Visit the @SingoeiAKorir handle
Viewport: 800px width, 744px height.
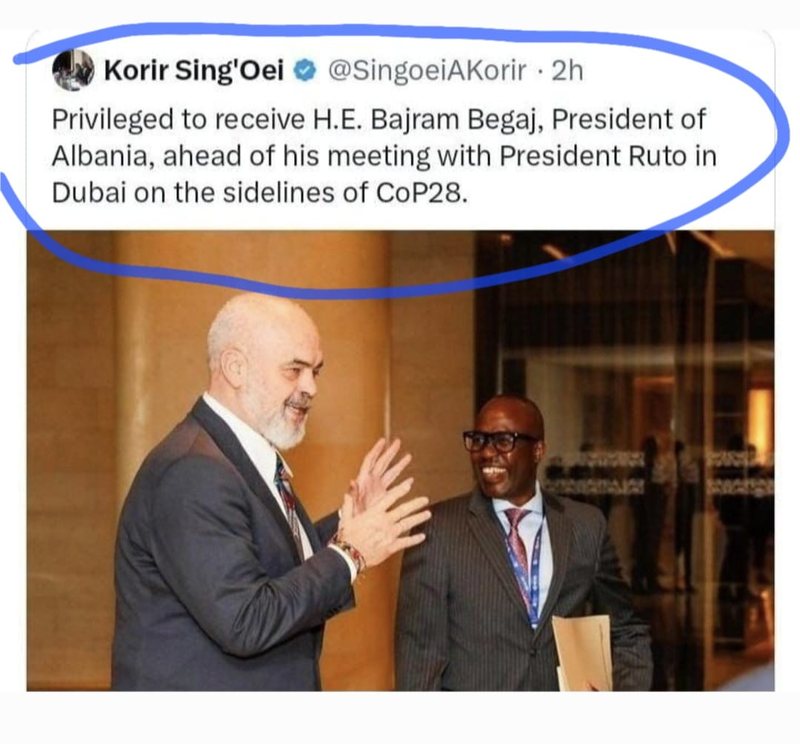[427, 70]
